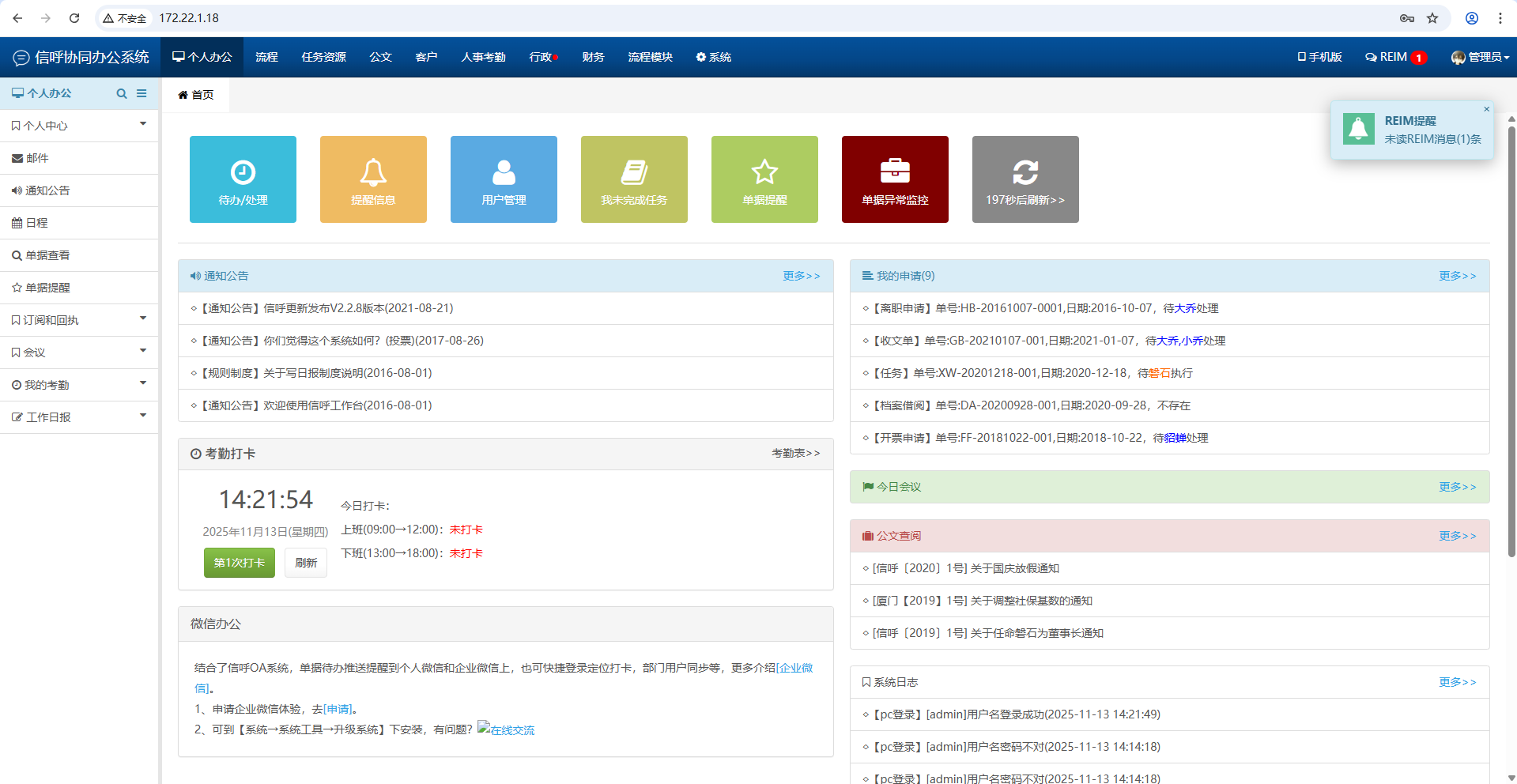The height and width of the screenshot is (784, 1517).
Task: Open the 用户管理 user tile
Action: click(x=504, y=179)
